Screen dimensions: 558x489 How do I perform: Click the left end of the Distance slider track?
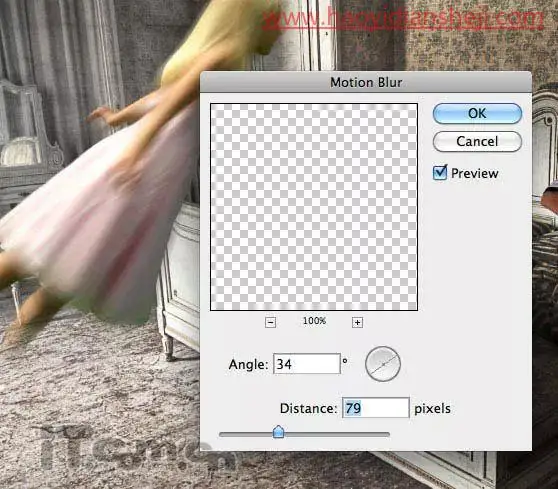222,435
